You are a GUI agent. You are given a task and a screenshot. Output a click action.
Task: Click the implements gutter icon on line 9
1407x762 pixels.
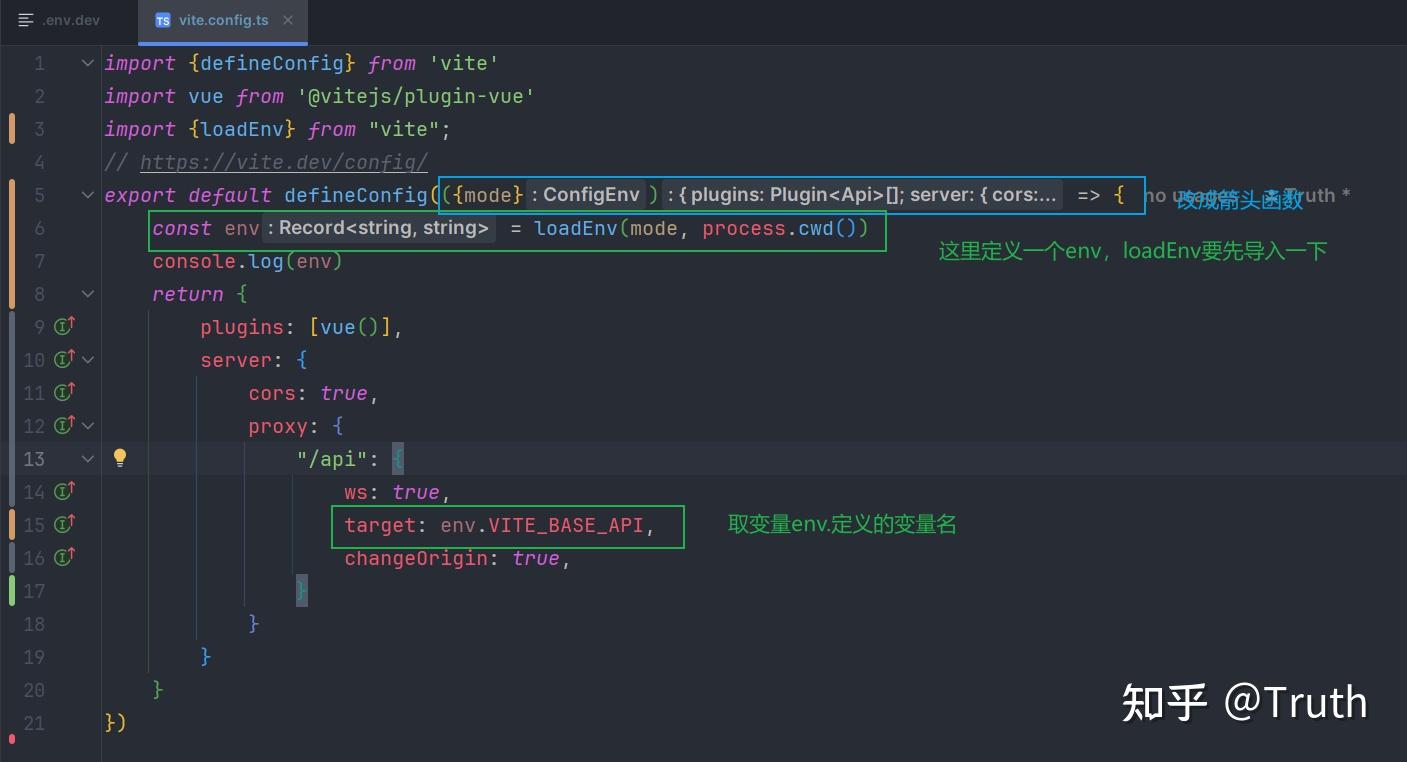pos(65,326)
